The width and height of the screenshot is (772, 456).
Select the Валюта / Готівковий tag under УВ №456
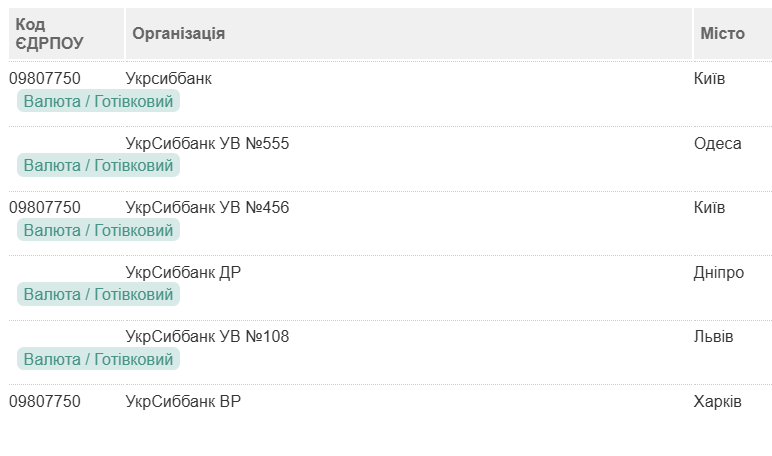click(98, 230)
